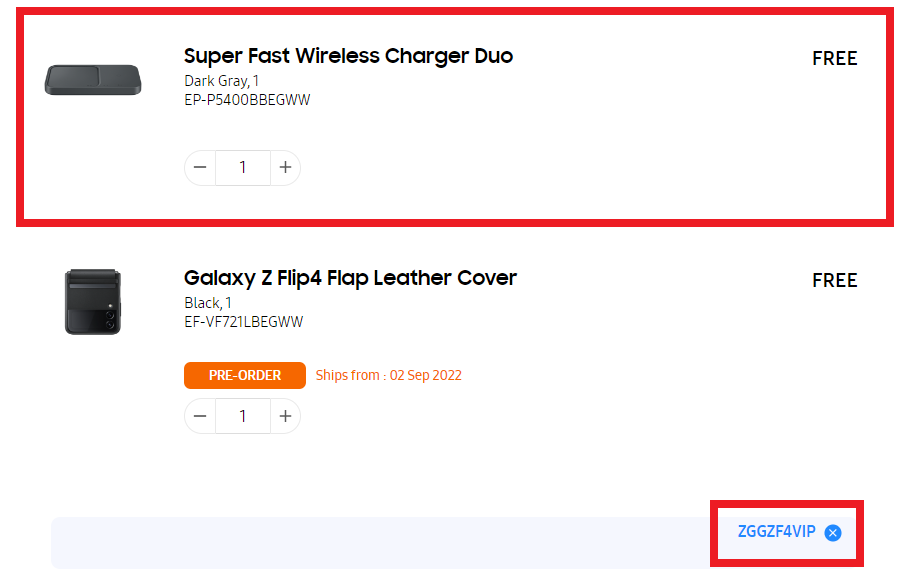Decrease quantity of Wireless Charger Duo
909x583 pixels.
(200, 167)
